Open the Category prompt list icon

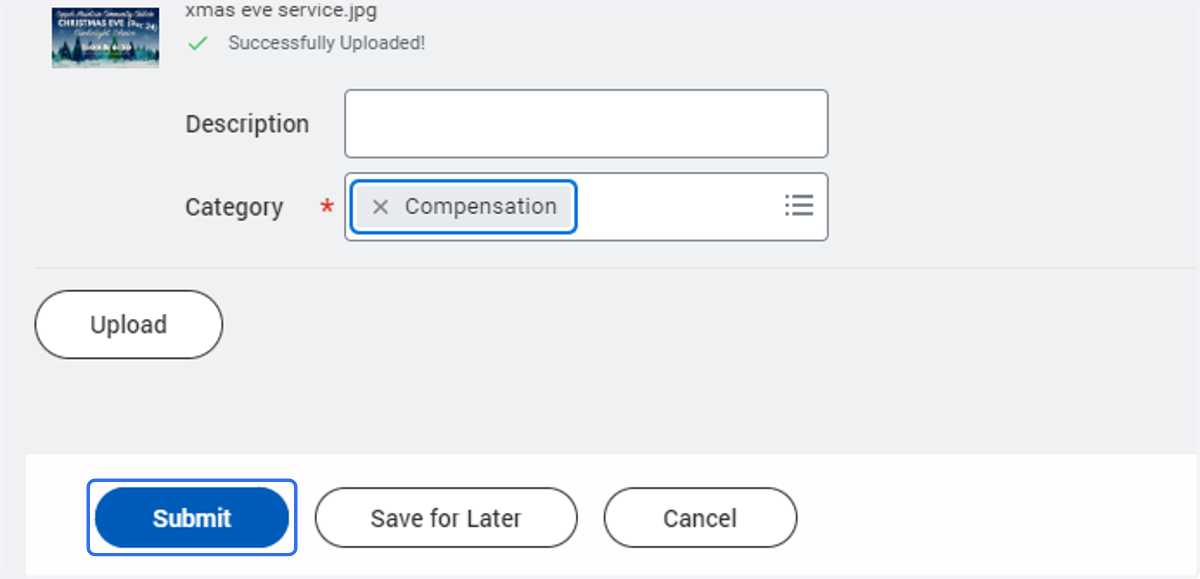pos(798,206)
